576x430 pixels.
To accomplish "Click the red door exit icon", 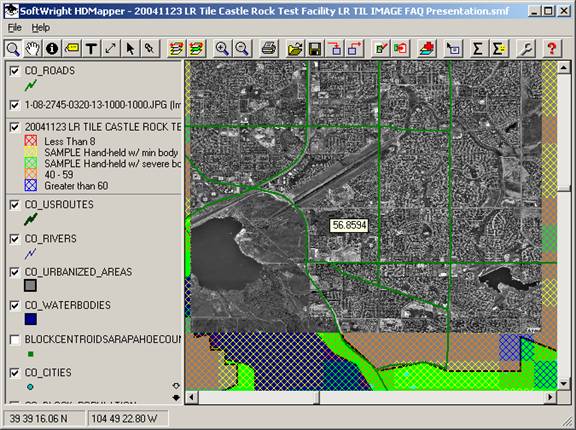I will pos(400,48).
